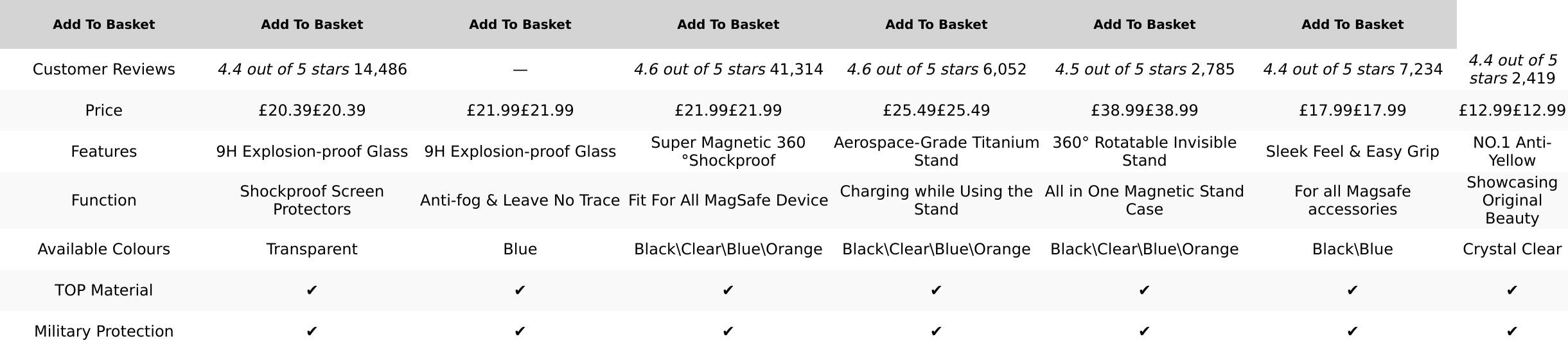View the 4.5 stars 2,785 customer reviews

(x=1144, y=69)
